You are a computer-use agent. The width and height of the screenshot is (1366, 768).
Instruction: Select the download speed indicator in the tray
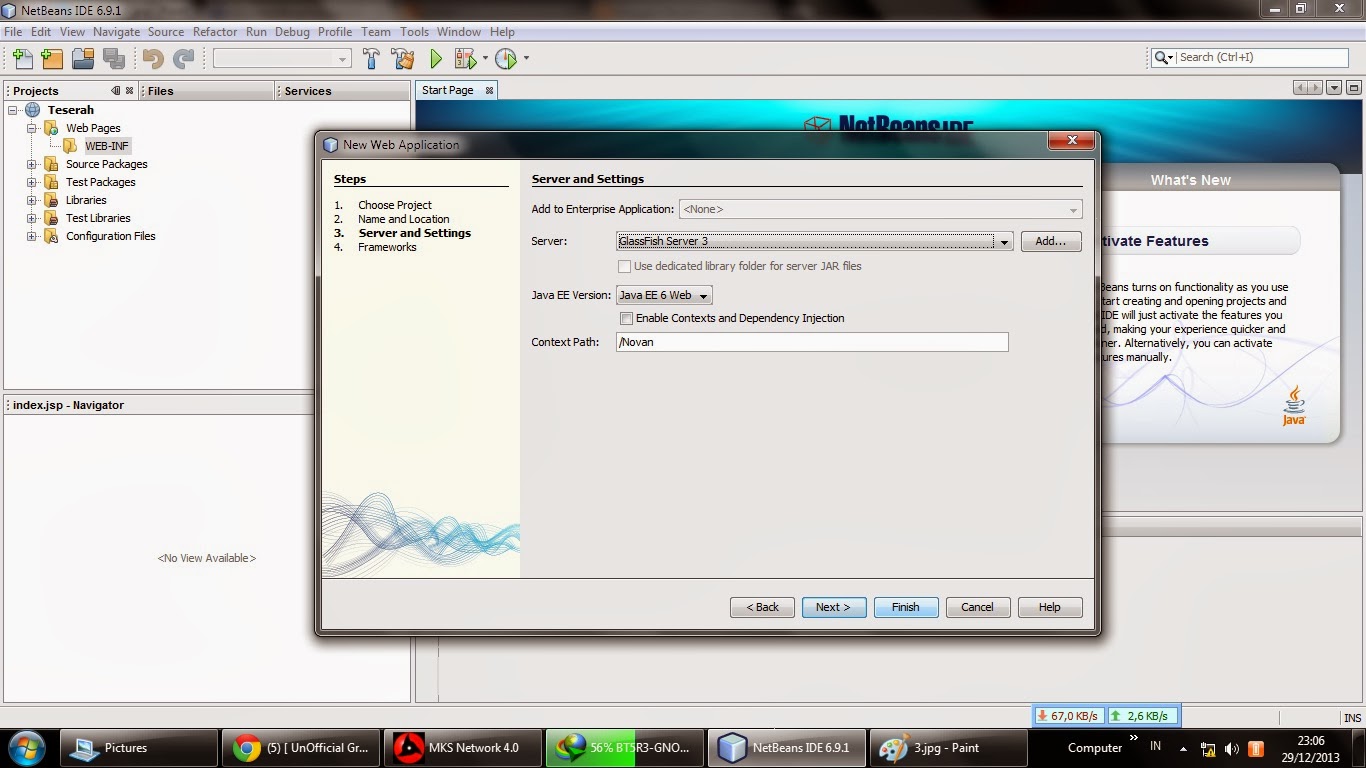coord(1068,715)
